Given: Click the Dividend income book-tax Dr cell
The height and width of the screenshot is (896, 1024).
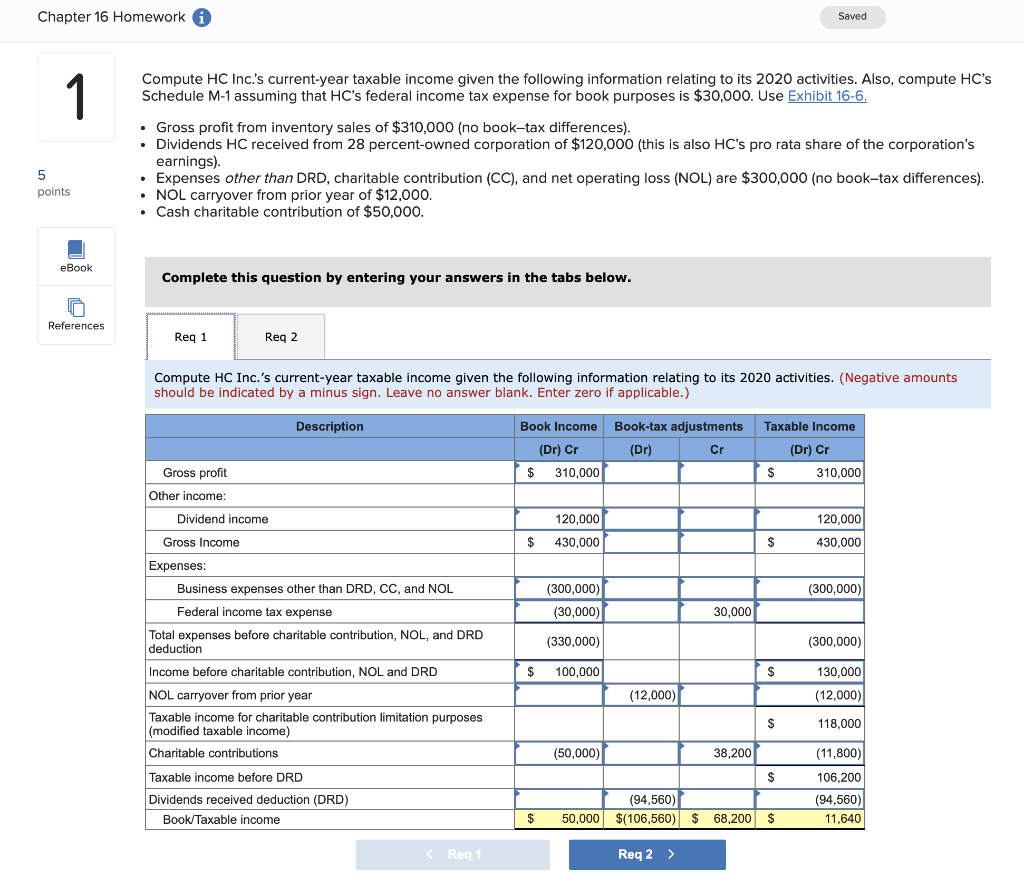Looking at the screenshot, I should [x=639, y=519].
